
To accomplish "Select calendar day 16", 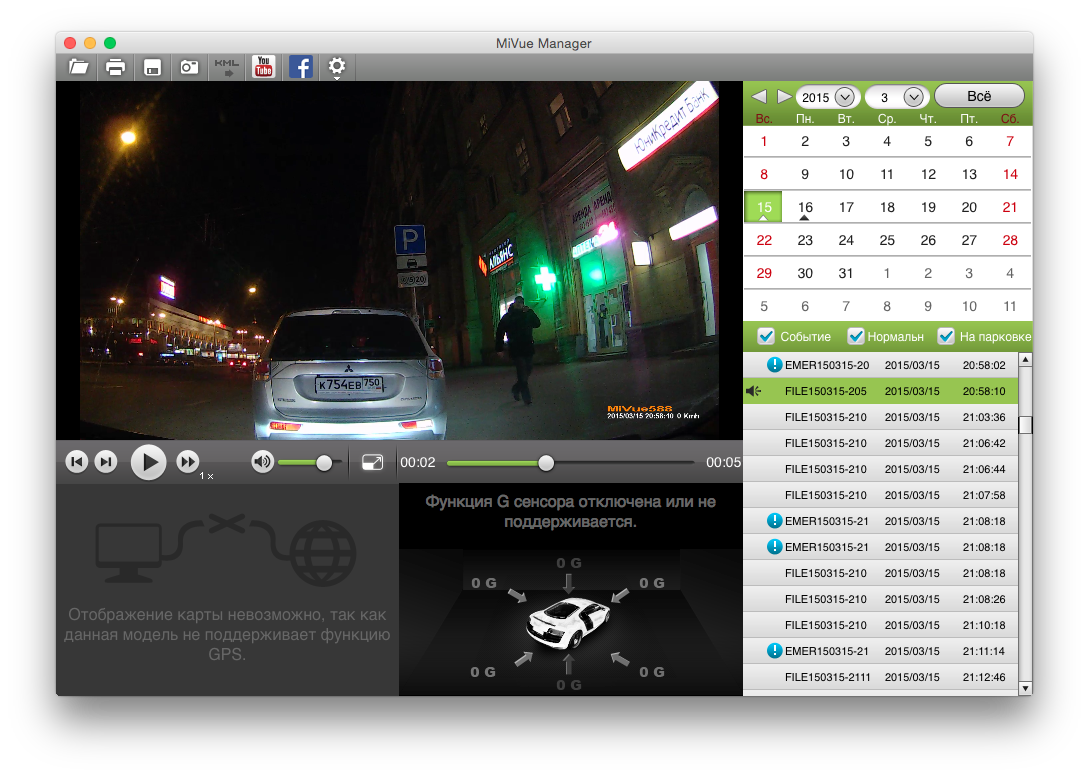I will pos(805,207).
